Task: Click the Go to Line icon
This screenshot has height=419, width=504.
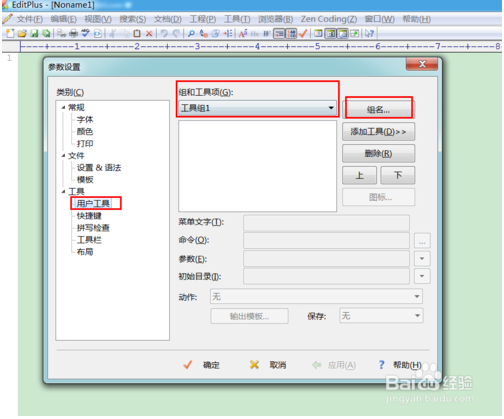Action: coord(228,33)
